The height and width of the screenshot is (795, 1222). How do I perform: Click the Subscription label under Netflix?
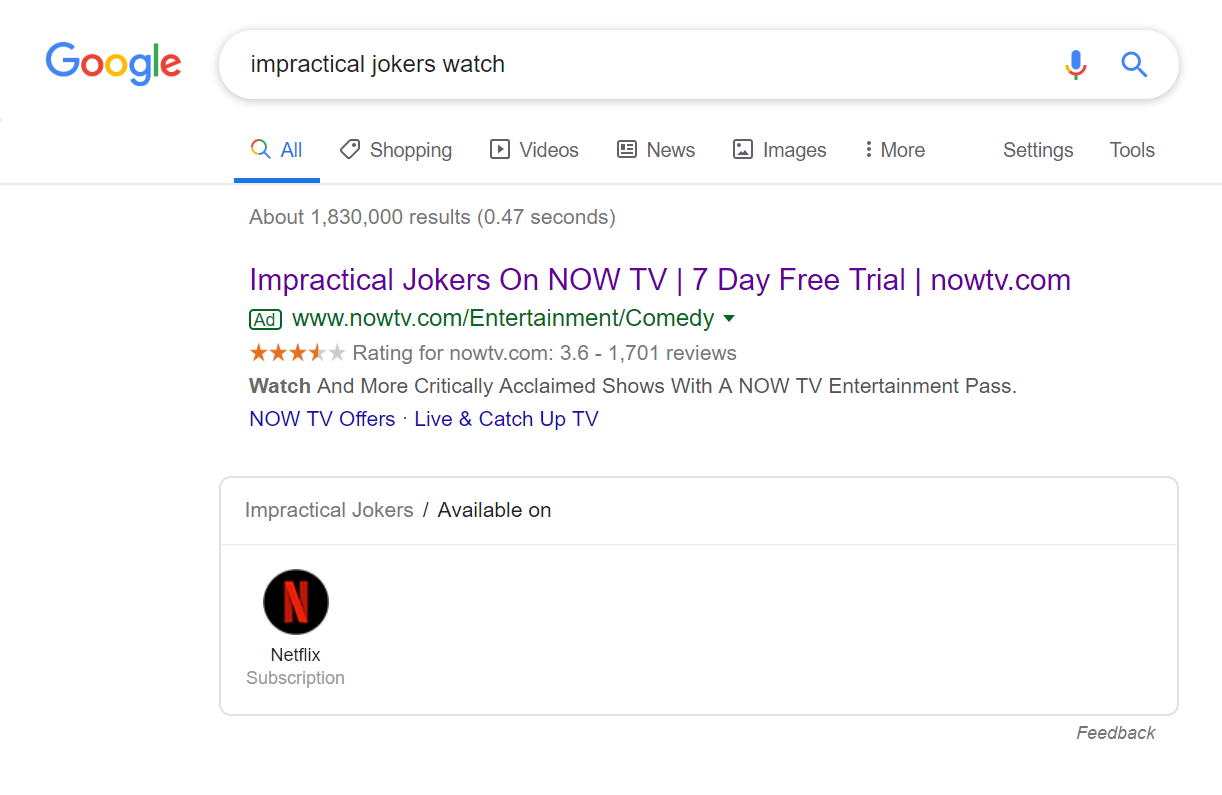click(x=296, y=678)
